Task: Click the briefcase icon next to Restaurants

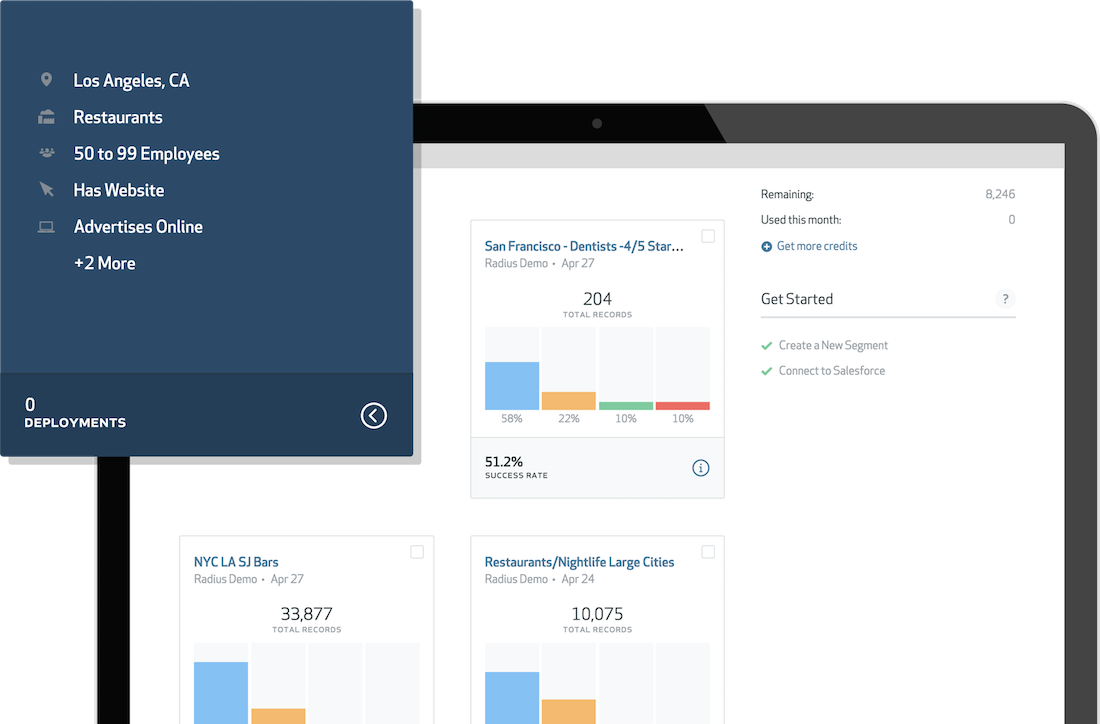Action: tap(46, 117)
